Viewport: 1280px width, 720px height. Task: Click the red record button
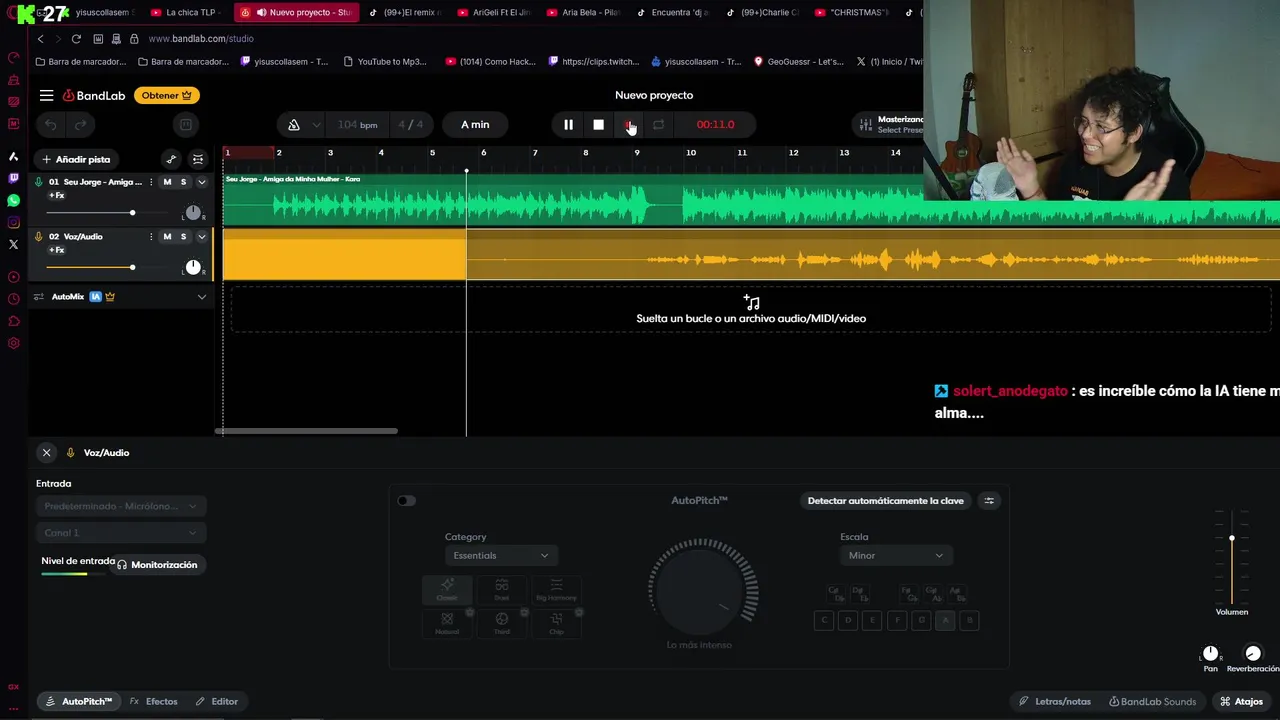pyautogui.click(x=628, y=125)
